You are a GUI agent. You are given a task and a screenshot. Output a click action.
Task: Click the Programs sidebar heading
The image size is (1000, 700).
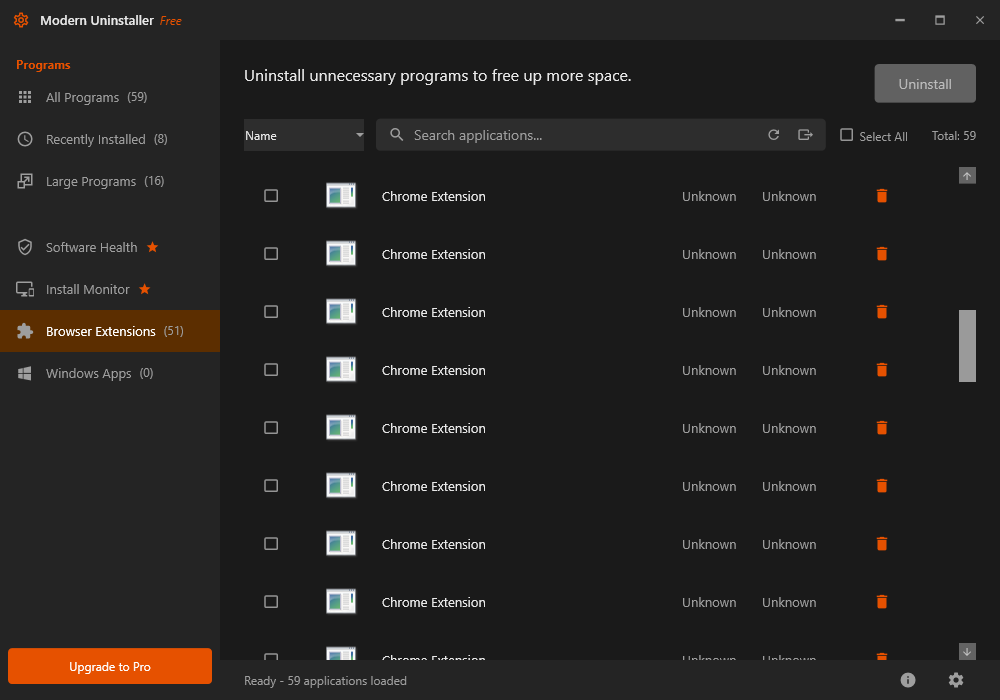[43, 65]
